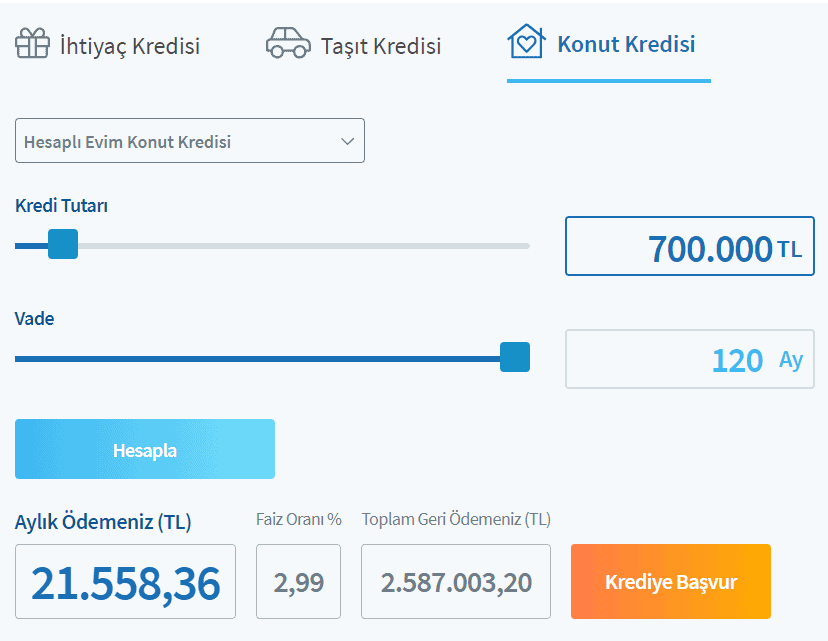The height and width of the screenshot is (641, 828).
Task: Click the 2,99 Faiz Oranı box
Action: point(298,582)
